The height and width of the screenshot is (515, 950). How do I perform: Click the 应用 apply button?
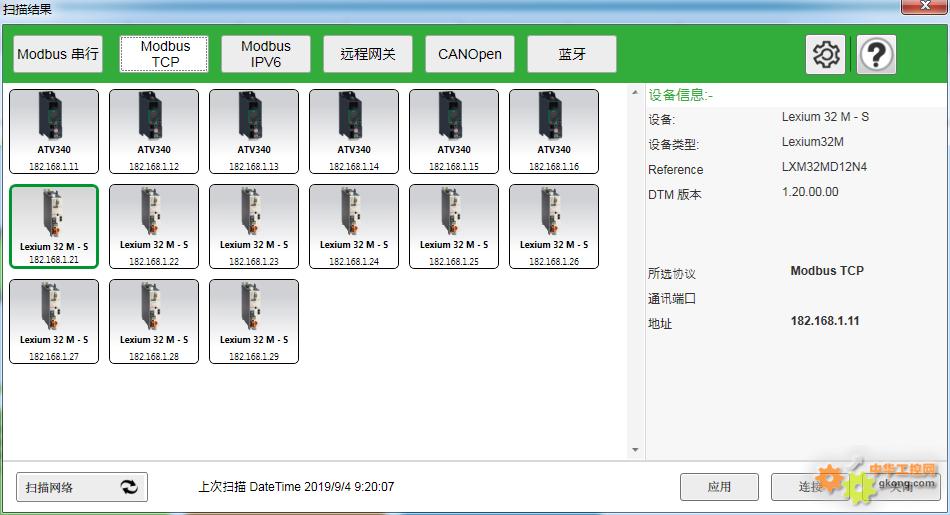coord(719,487)
